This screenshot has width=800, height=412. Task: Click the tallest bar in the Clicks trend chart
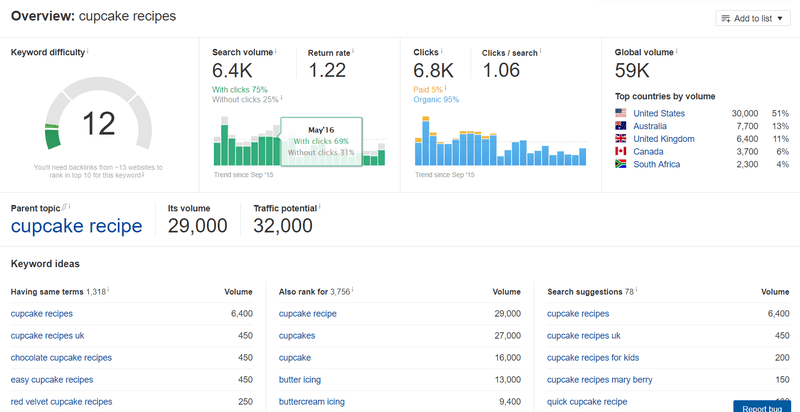point(426,141)
